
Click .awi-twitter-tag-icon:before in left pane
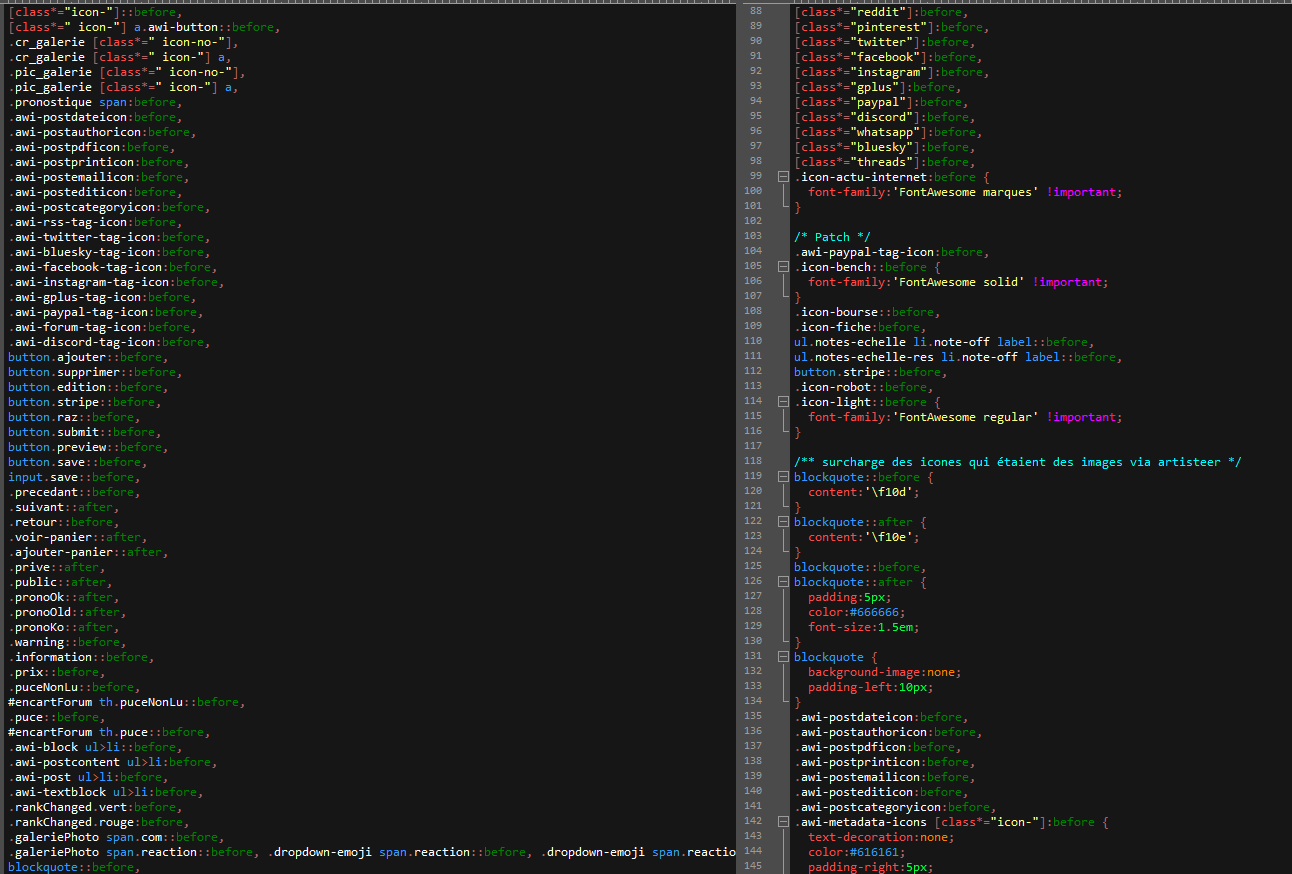(109, 237)
